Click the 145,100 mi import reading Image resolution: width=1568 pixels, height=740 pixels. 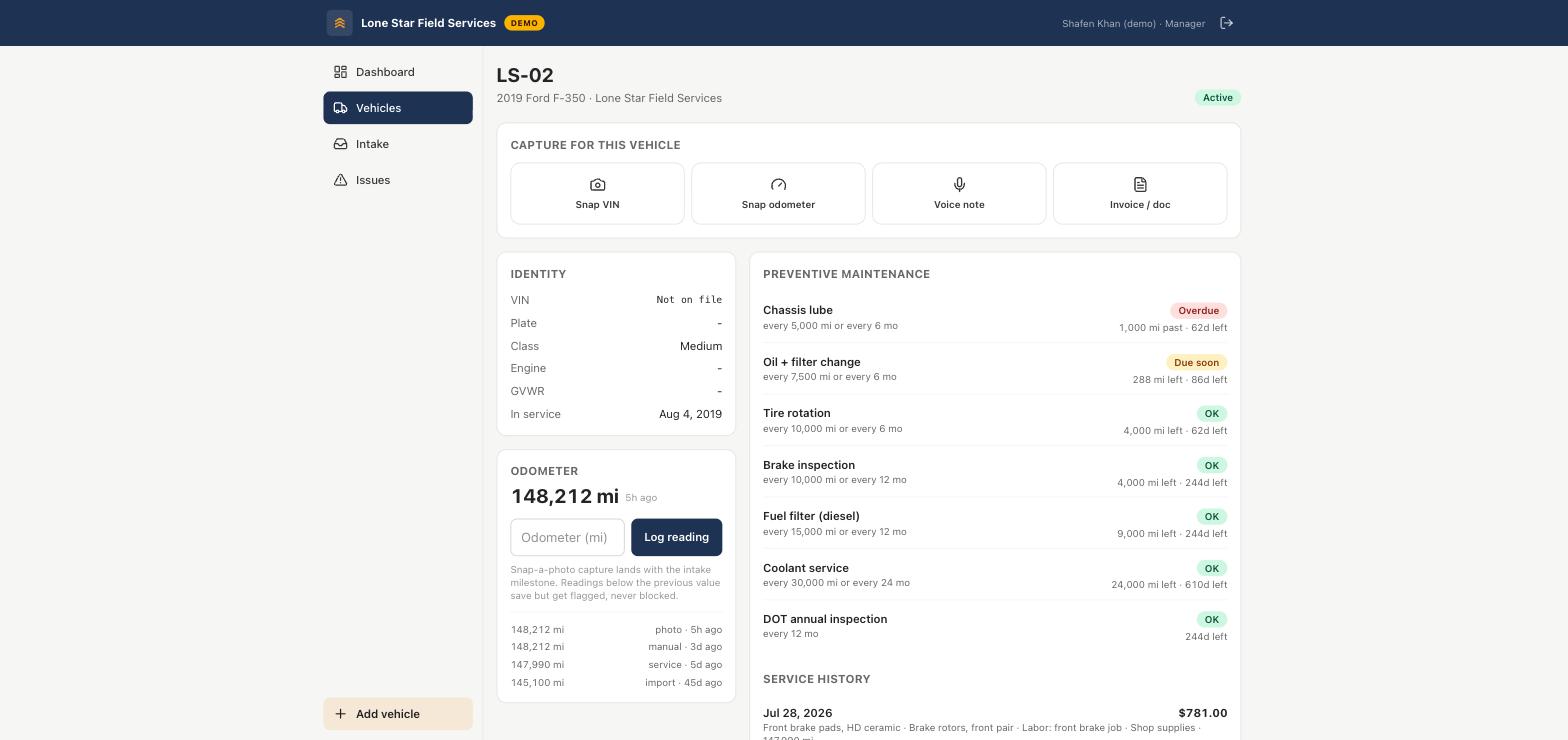[616, 683]
